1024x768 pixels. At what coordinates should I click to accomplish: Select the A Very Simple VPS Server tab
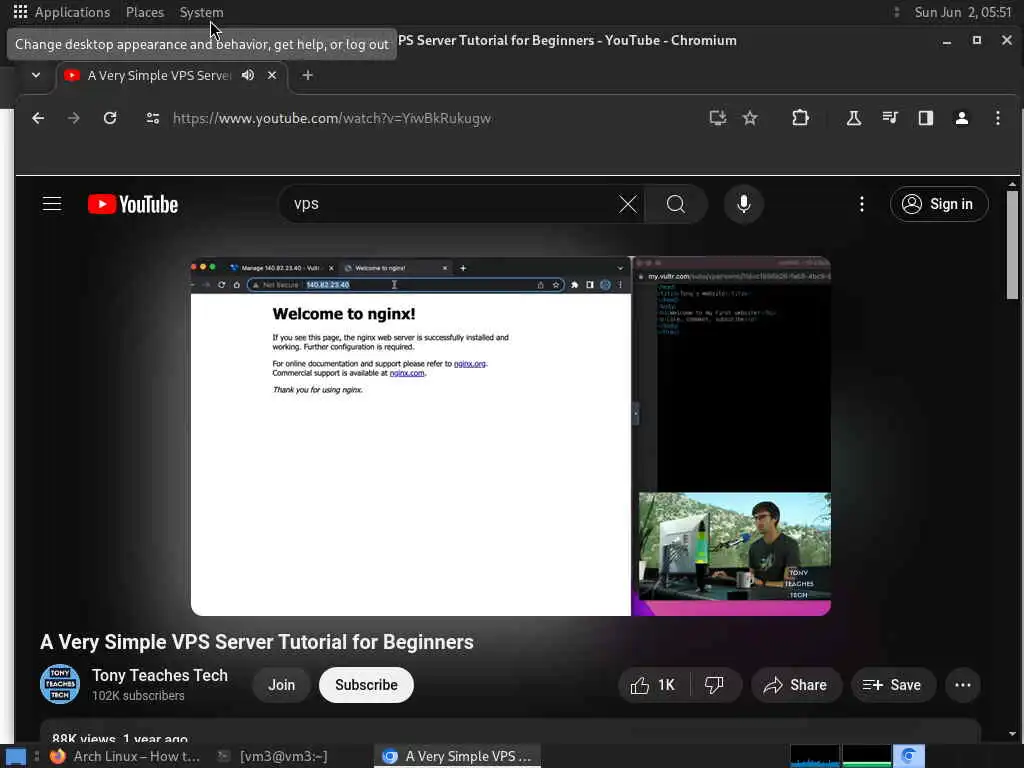(x=159, y=75)
